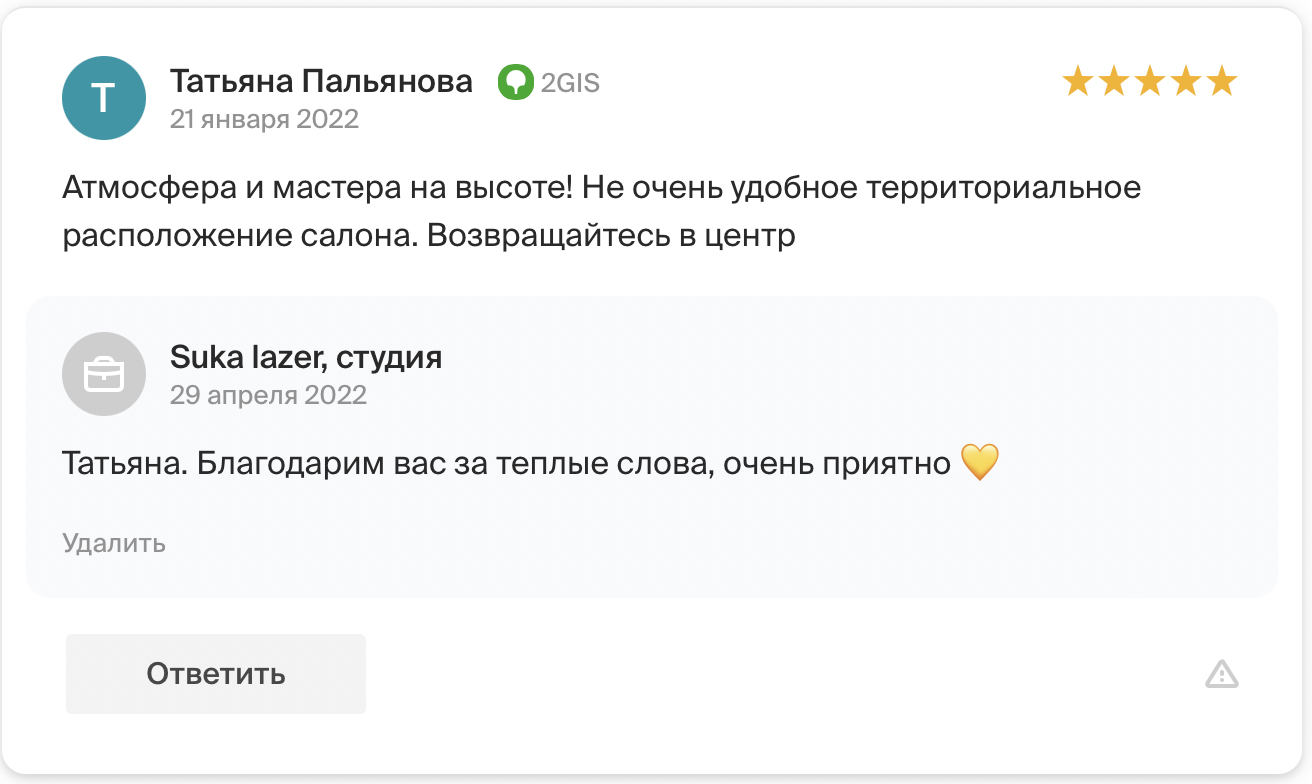
Task: Open reviewer name Татьяна Пальянова
Action: pyautogui.click(x=321, y=81)
